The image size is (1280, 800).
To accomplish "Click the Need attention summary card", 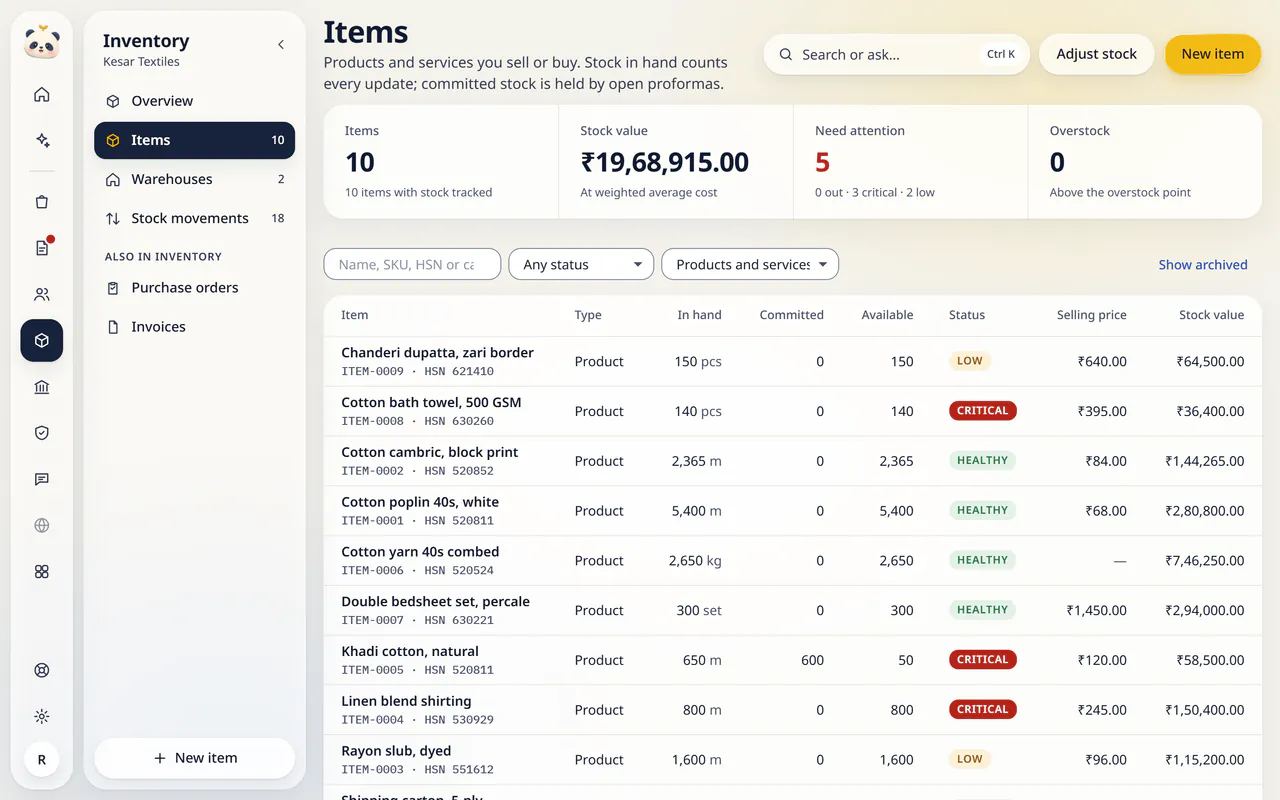I will pyautogui.click(x=910, y=162).
